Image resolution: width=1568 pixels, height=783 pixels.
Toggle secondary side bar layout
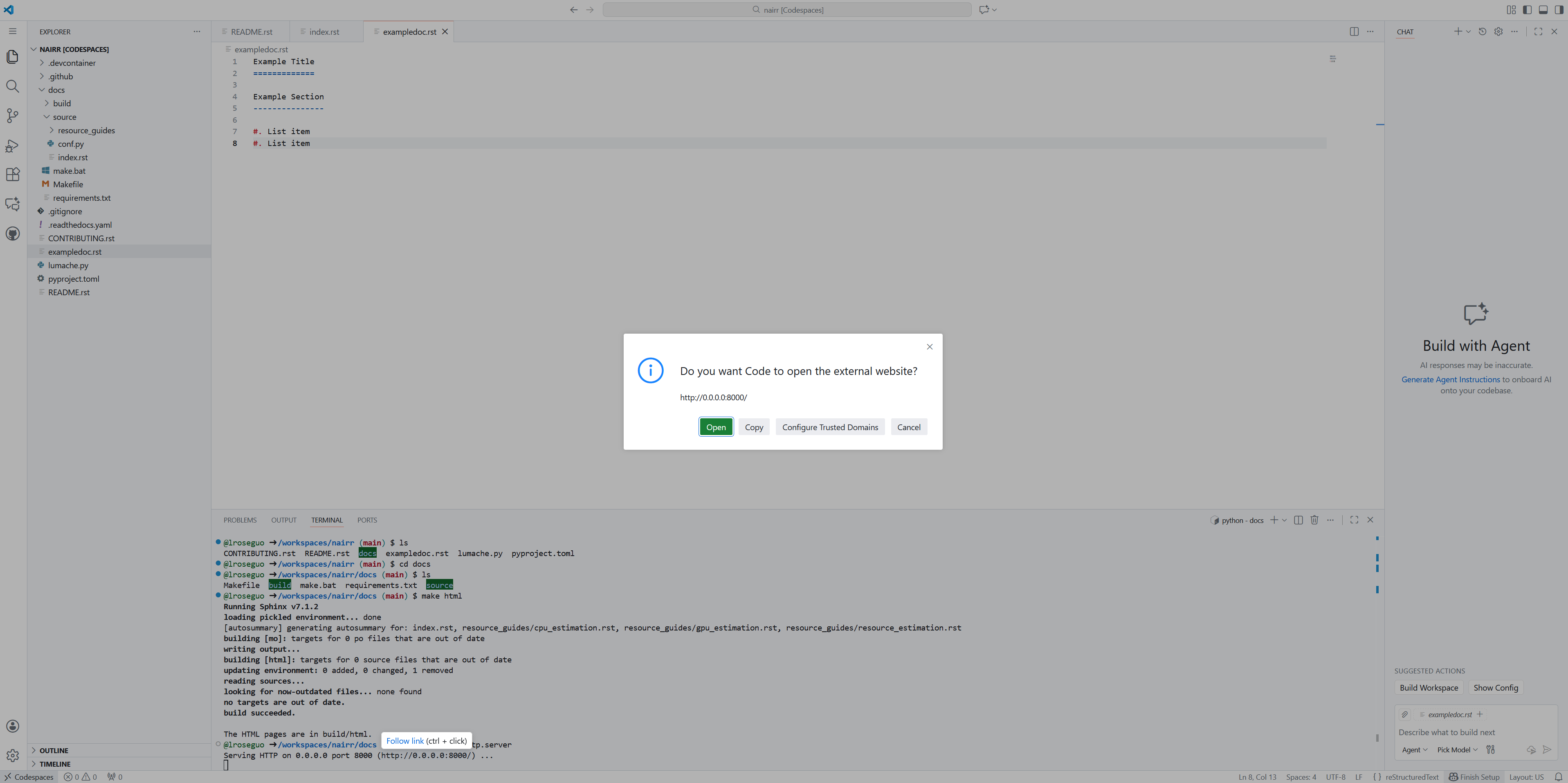coord(1558,10)
